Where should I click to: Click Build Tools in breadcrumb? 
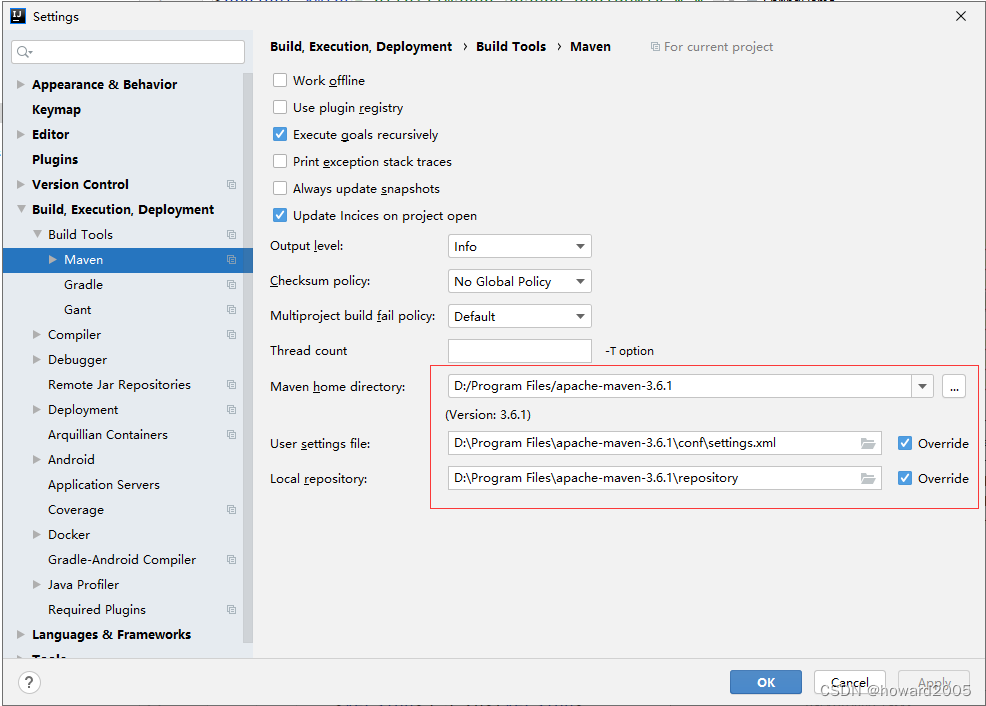pyautogui.click(x=511, y=47)
